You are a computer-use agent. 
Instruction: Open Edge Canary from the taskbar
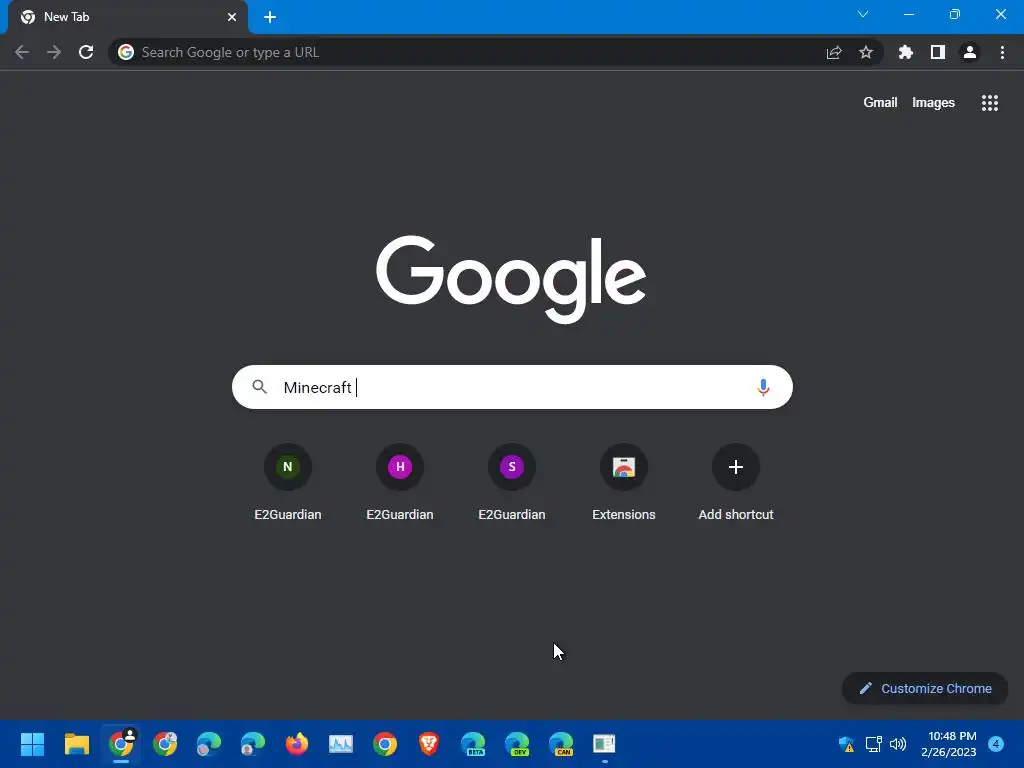click(561, 744)
